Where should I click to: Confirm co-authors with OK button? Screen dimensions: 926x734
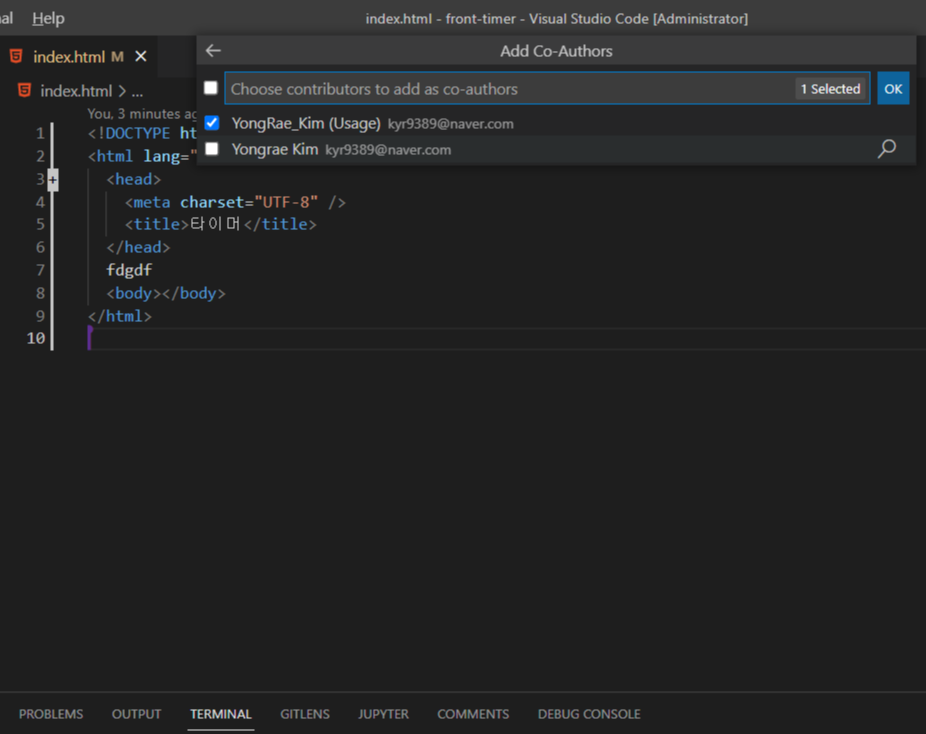click(x=893, y=89)
